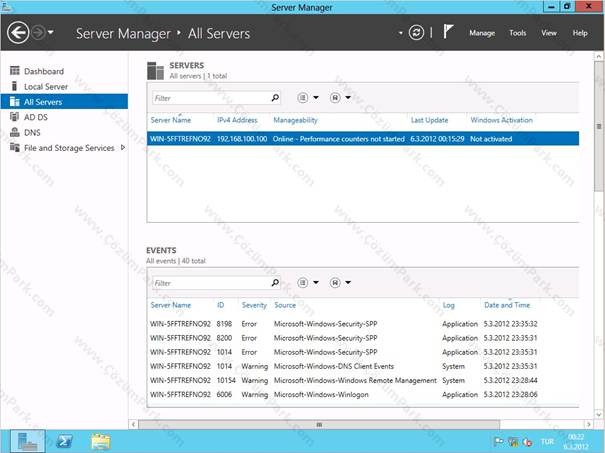Image resolution: width=605 pixels, height=453 pixels.
Task: Expand Servers list criteria dropdown arrow
Action: point(316,98)
